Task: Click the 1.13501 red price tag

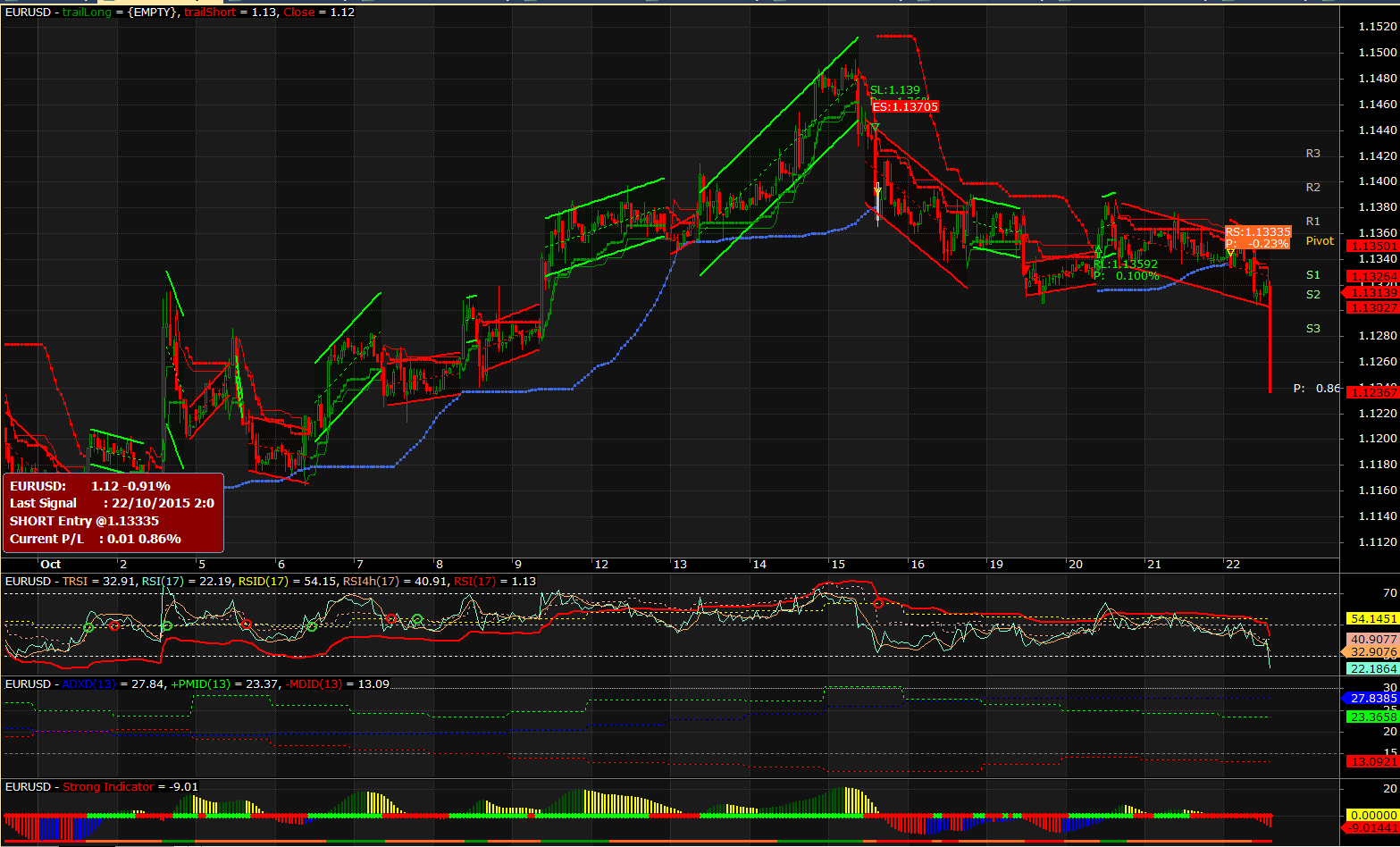Action: click(x=1373, y=247)
